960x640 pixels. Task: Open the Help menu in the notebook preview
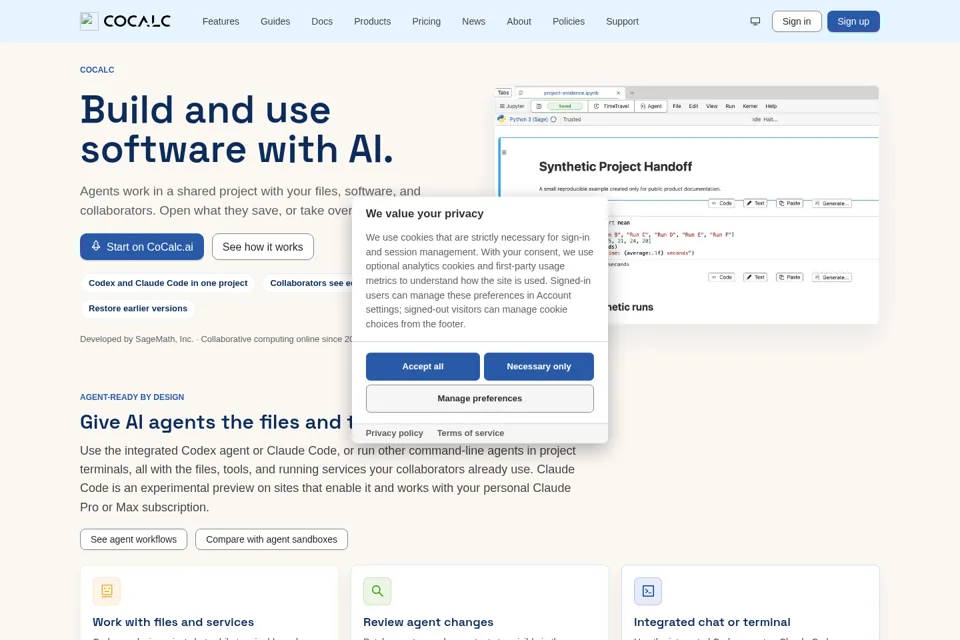pyautogui.click(x=771, y=106)
